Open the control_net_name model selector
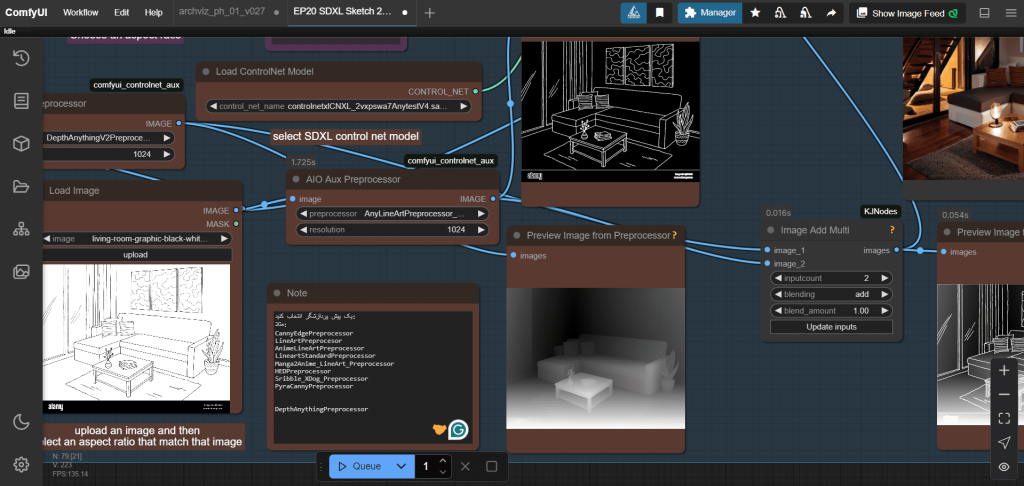The height and width of the screenshot is (486, 1024). 339,106
